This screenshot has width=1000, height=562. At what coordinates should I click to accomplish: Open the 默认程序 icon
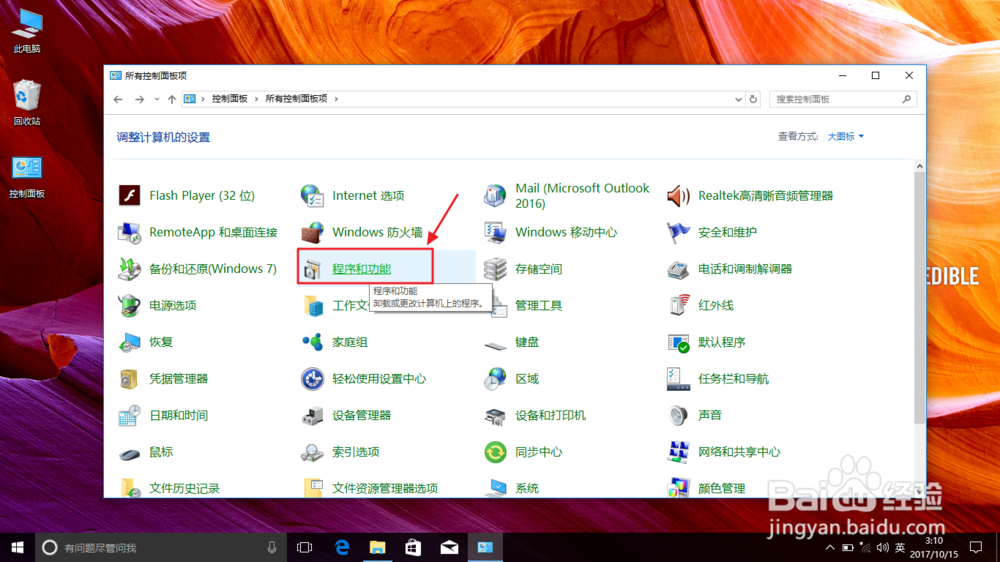pos(678,342)
